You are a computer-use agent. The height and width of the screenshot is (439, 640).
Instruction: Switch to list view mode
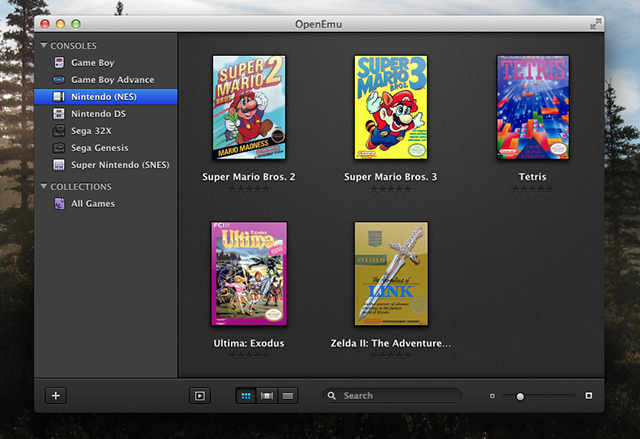(x=288, y=396)
